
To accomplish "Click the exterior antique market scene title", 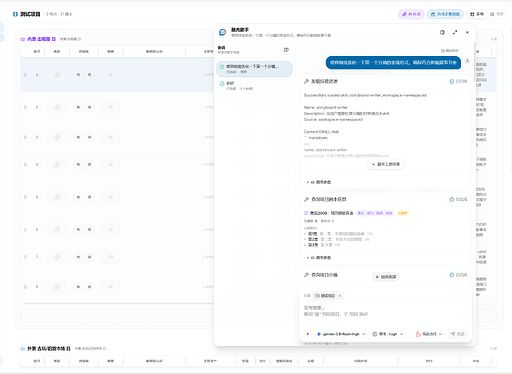I will click(x=49, y=349).
